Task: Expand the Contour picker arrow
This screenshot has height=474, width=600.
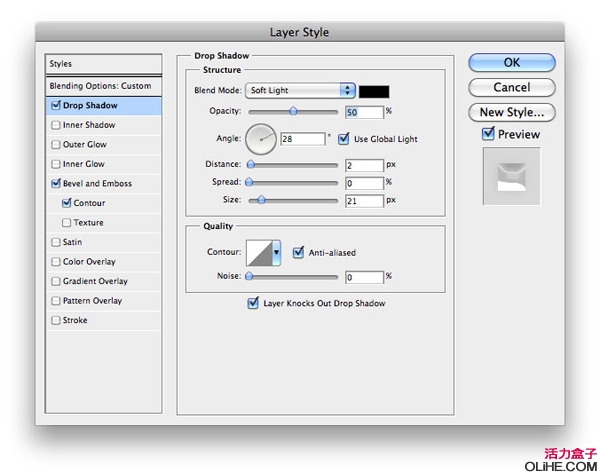Action: coord(276,252)
